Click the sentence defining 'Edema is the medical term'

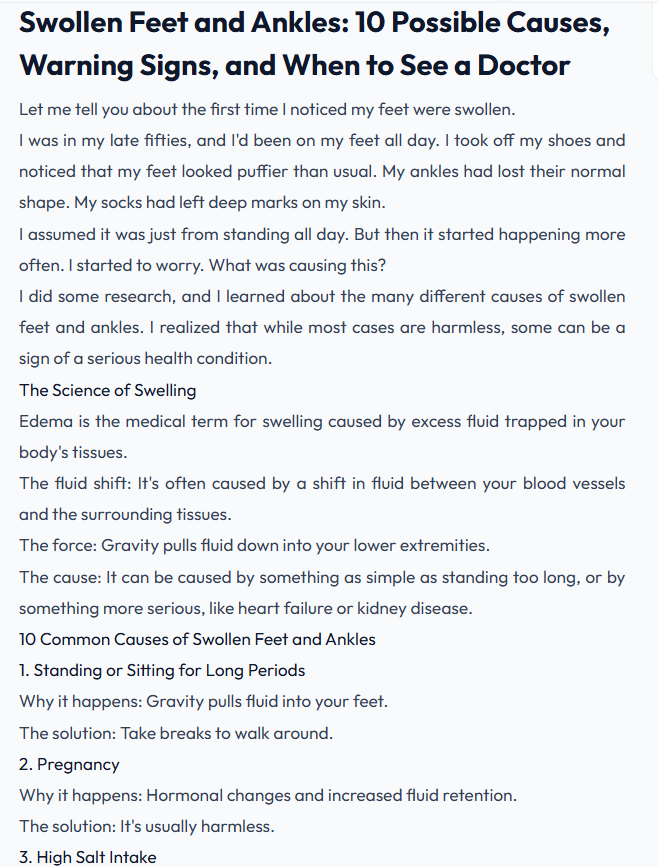pos(322,437)
